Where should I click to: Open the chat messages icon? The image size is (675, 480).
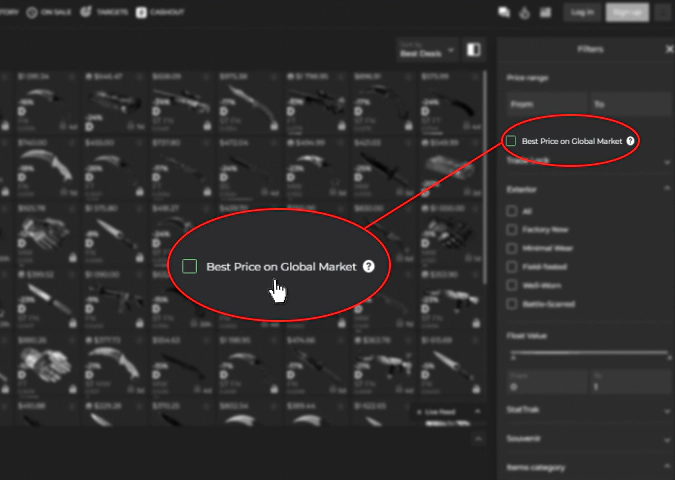[x=505, y=13]
